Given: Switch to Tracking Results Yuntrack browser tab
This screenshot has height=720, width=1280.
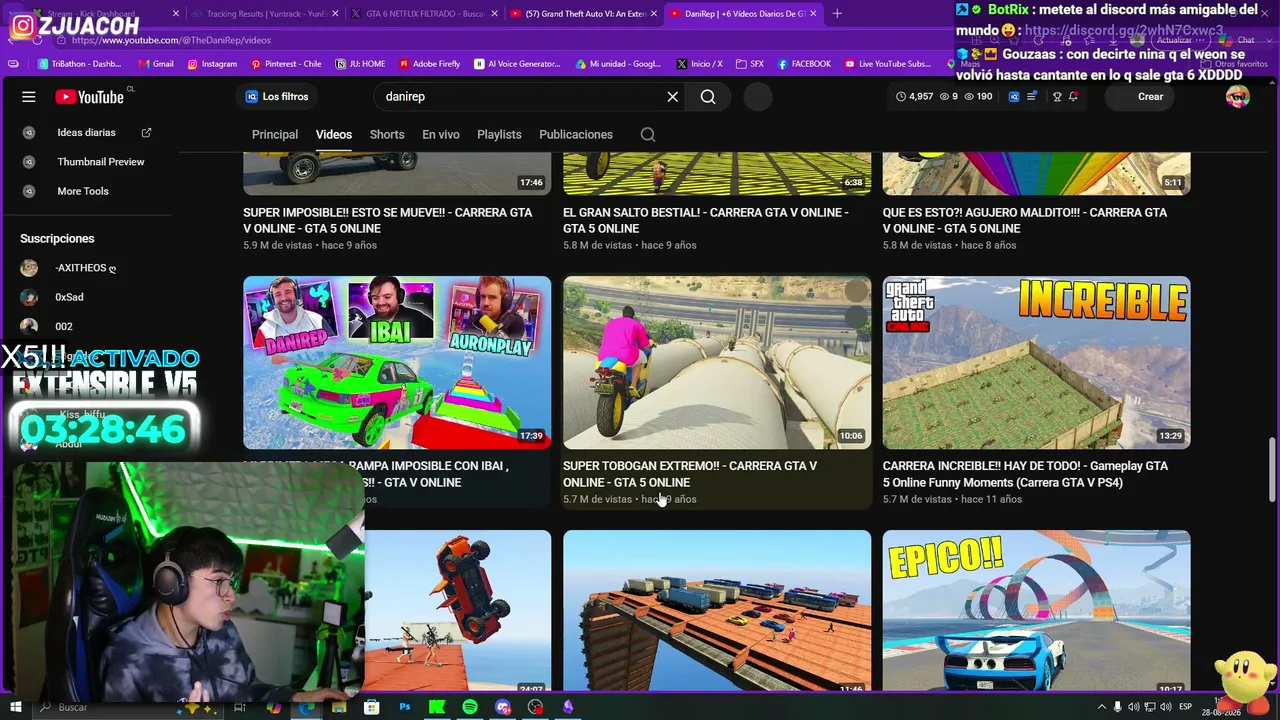Looking at the screenshot, I should point(265,14).
